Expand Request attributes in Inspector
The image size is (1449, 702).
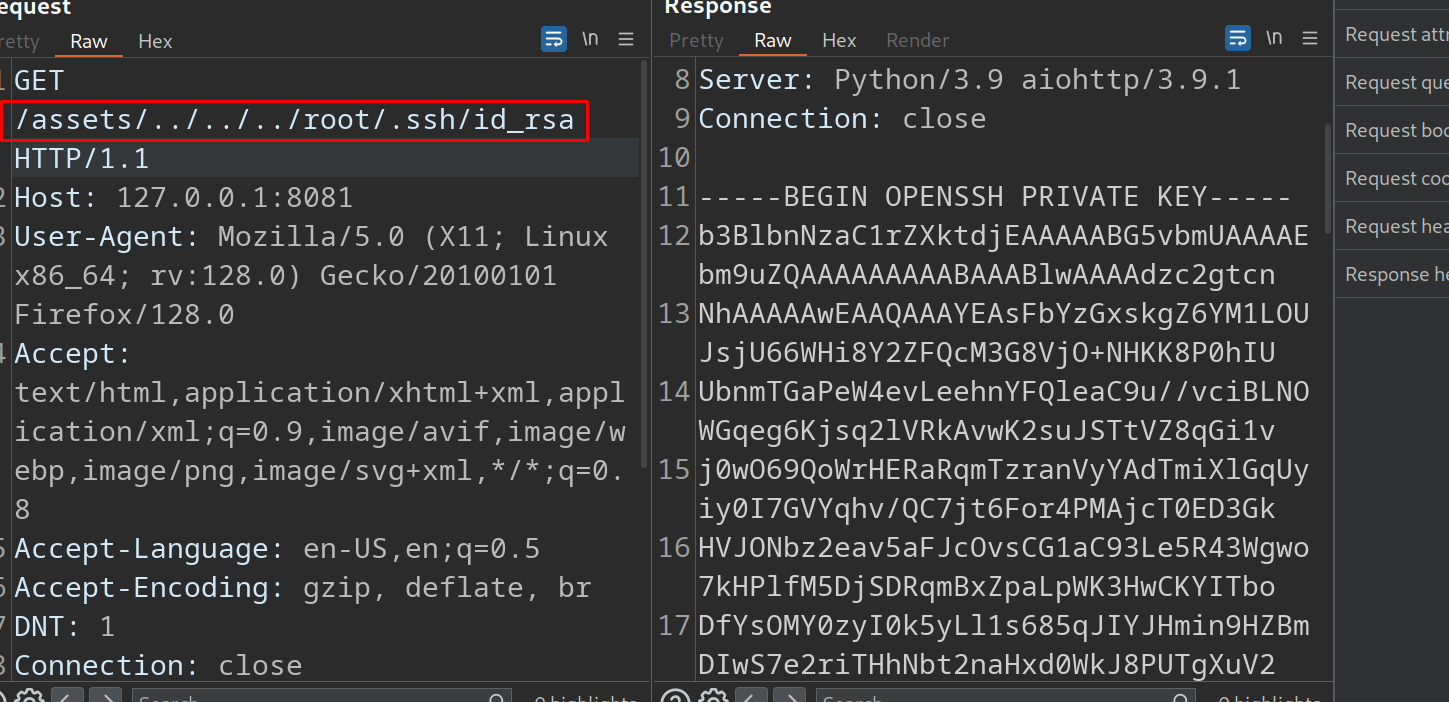[x=1393, y=34]
